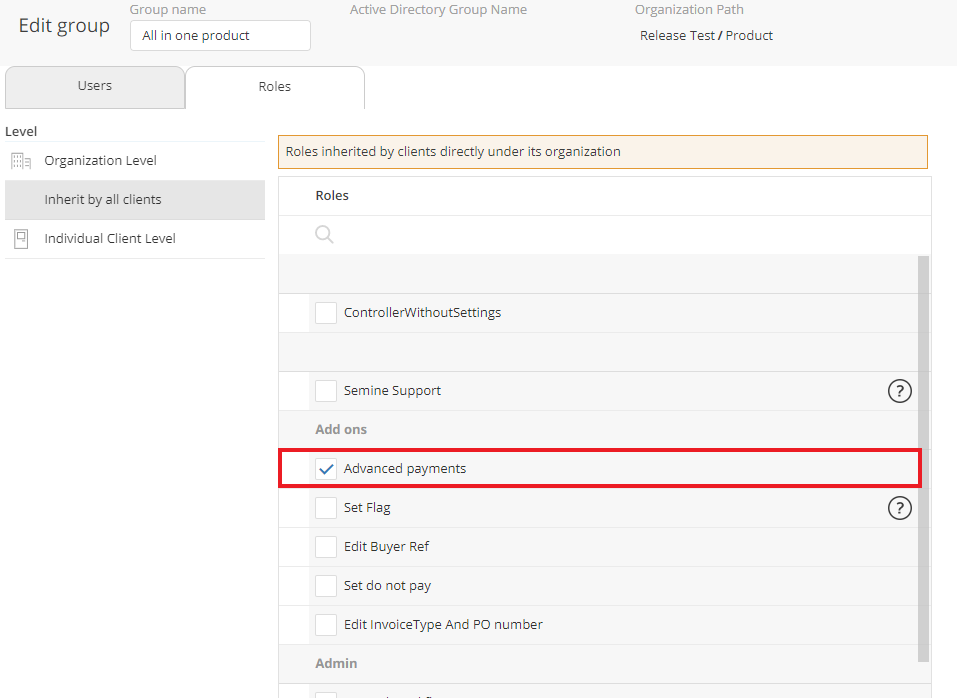The image size is (957, 698).
Task: Click the Organization Level building icon
Action: click(x=21, y=161)
